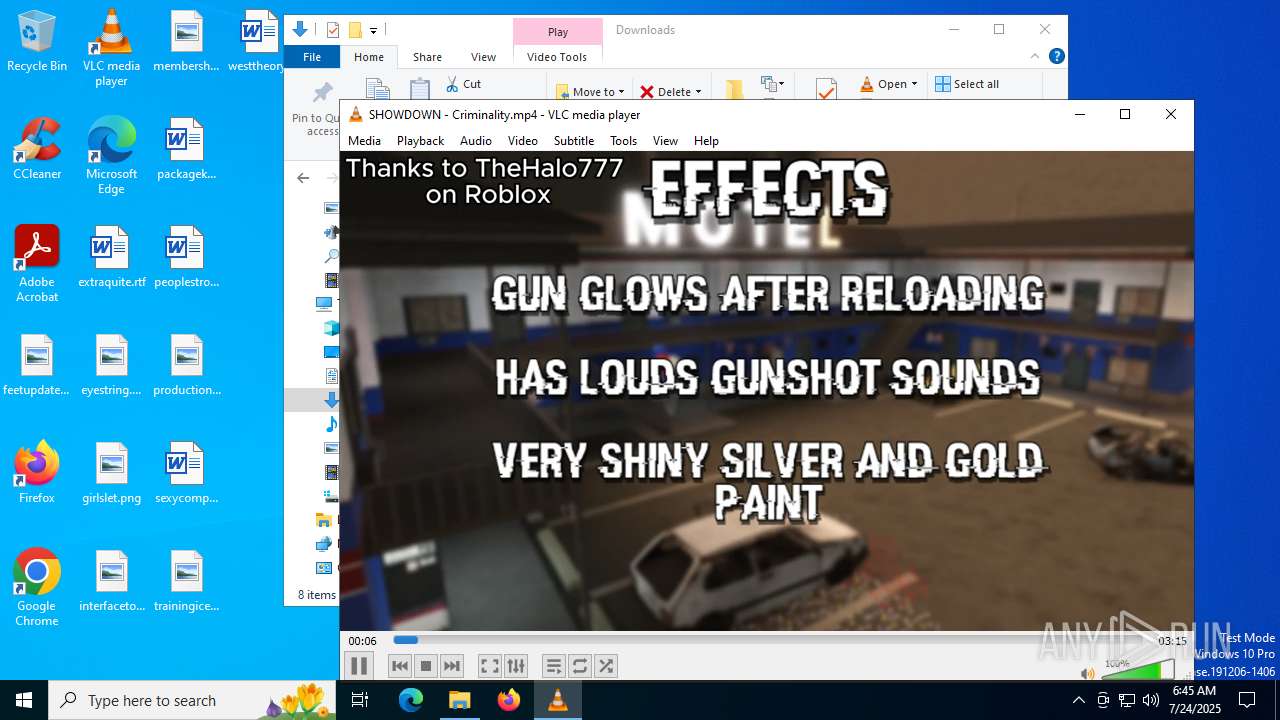
Task: Adjust the VLC volume slider
Action: click(x=1138, y=670)
